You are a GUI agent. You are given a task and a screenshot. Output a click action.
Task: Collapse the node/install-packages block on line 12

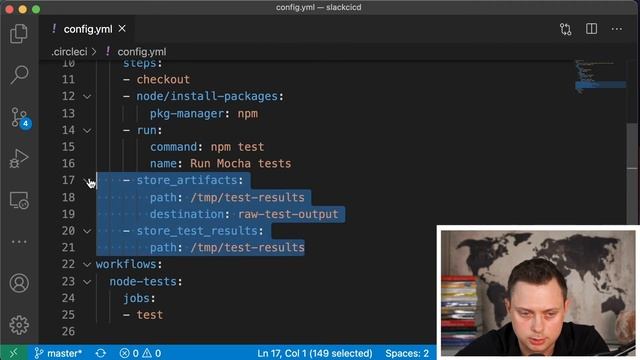coord(87,97)
